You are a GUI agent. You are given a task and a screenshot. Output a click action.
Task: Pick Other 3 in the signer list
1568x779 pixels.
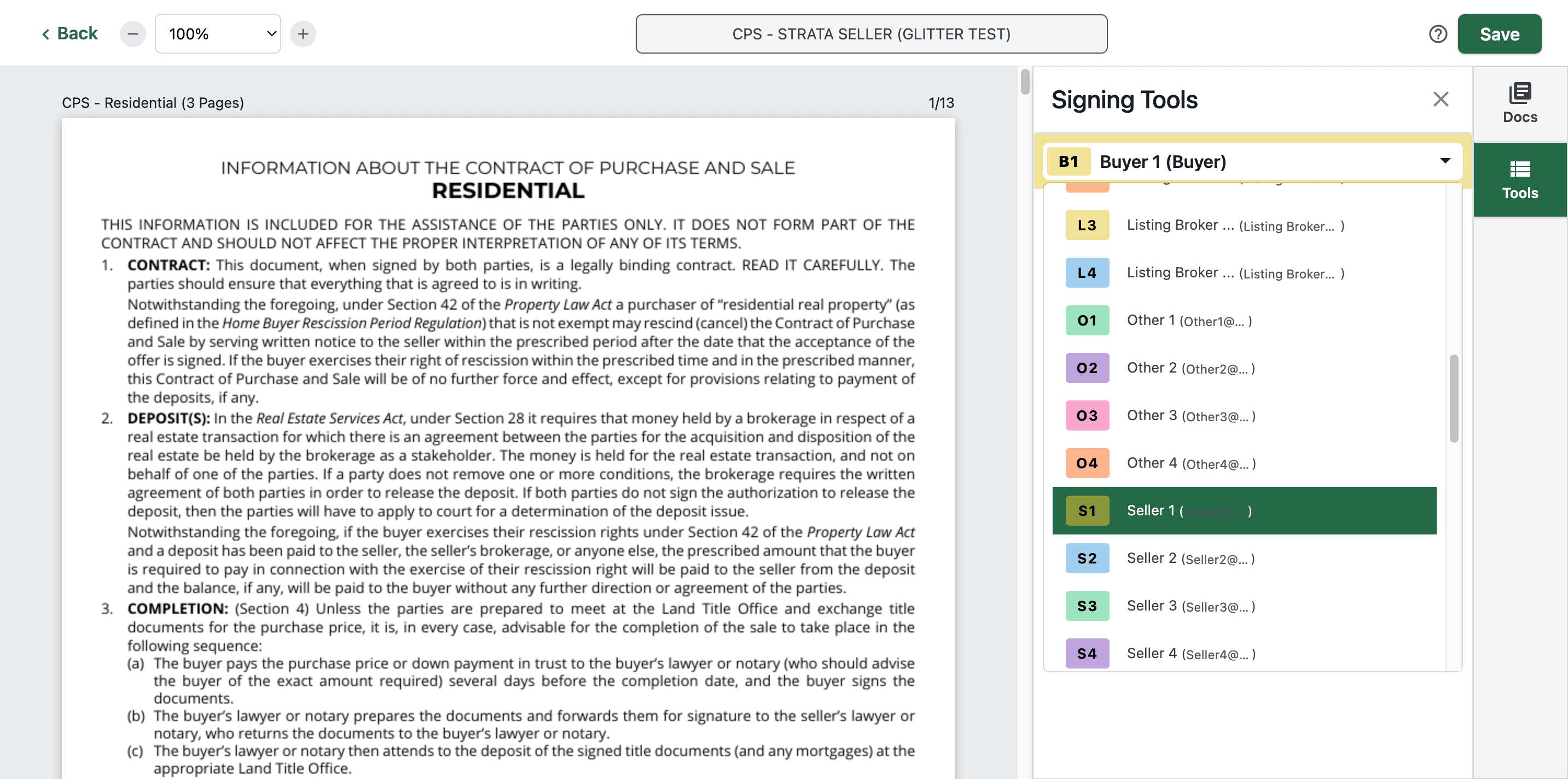tap(1244, 416)
